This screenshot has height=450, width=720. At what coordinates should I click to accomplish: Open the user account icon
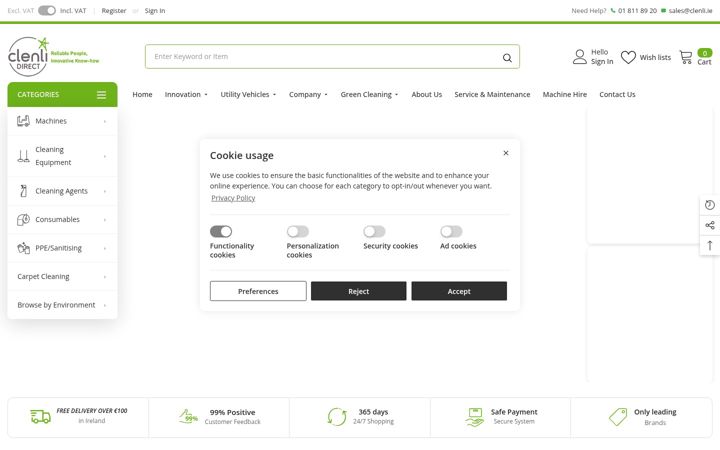[579, 57]
